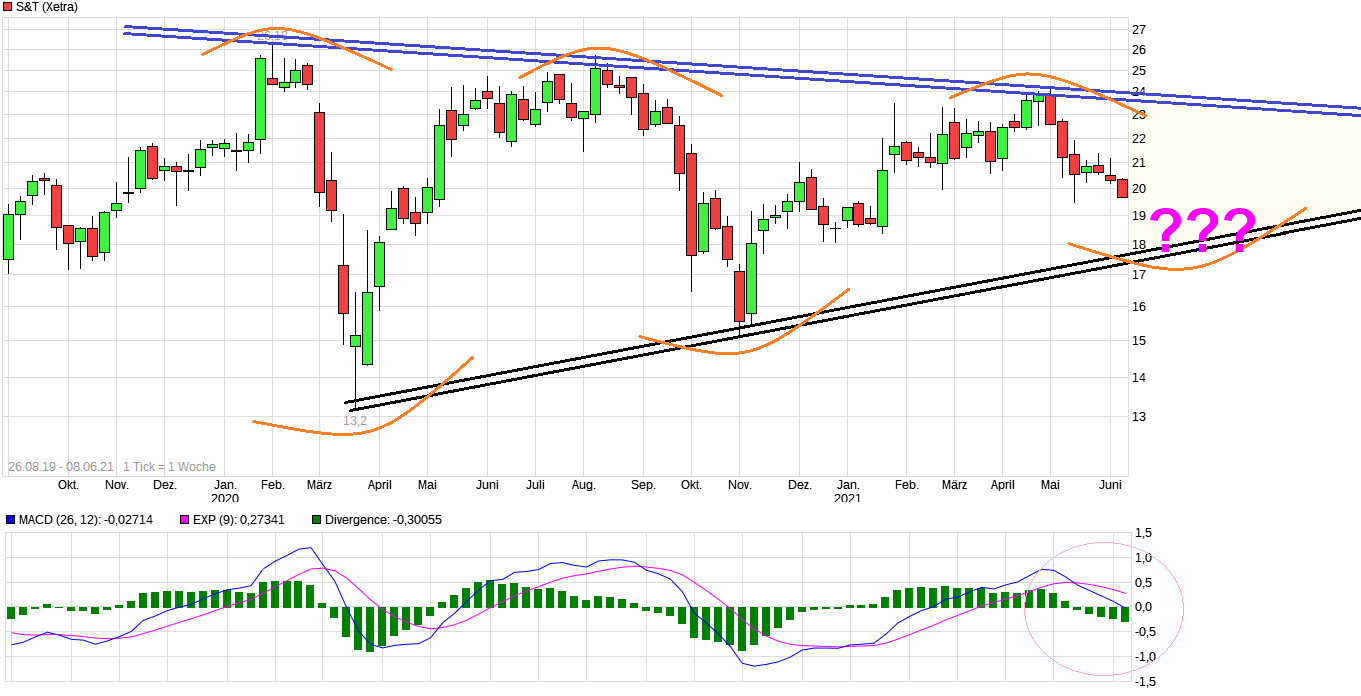The image size is (1361, 696).
Task: Click the 27 price label on the axis
Action: [x=1140, y=27]
